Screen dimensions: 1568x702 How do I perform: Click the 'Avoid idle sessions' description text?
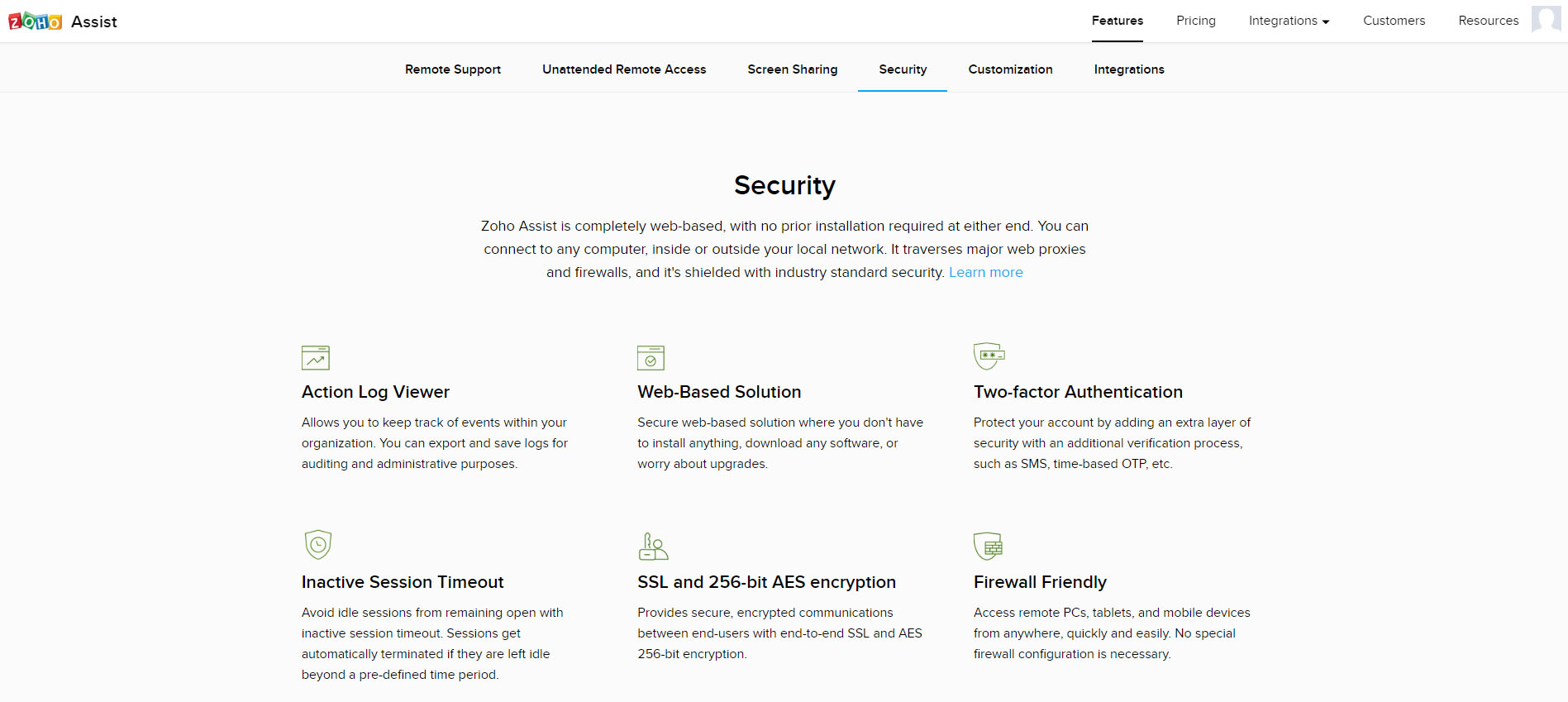(432, 643)
